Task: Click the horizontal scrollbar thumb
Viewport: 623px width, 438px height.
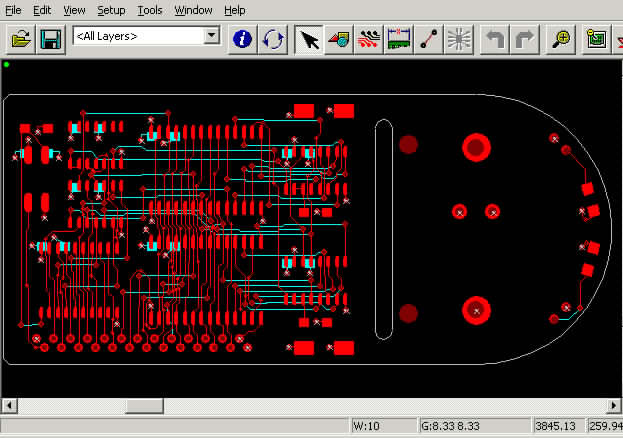Action: click(x=144, y=405)
